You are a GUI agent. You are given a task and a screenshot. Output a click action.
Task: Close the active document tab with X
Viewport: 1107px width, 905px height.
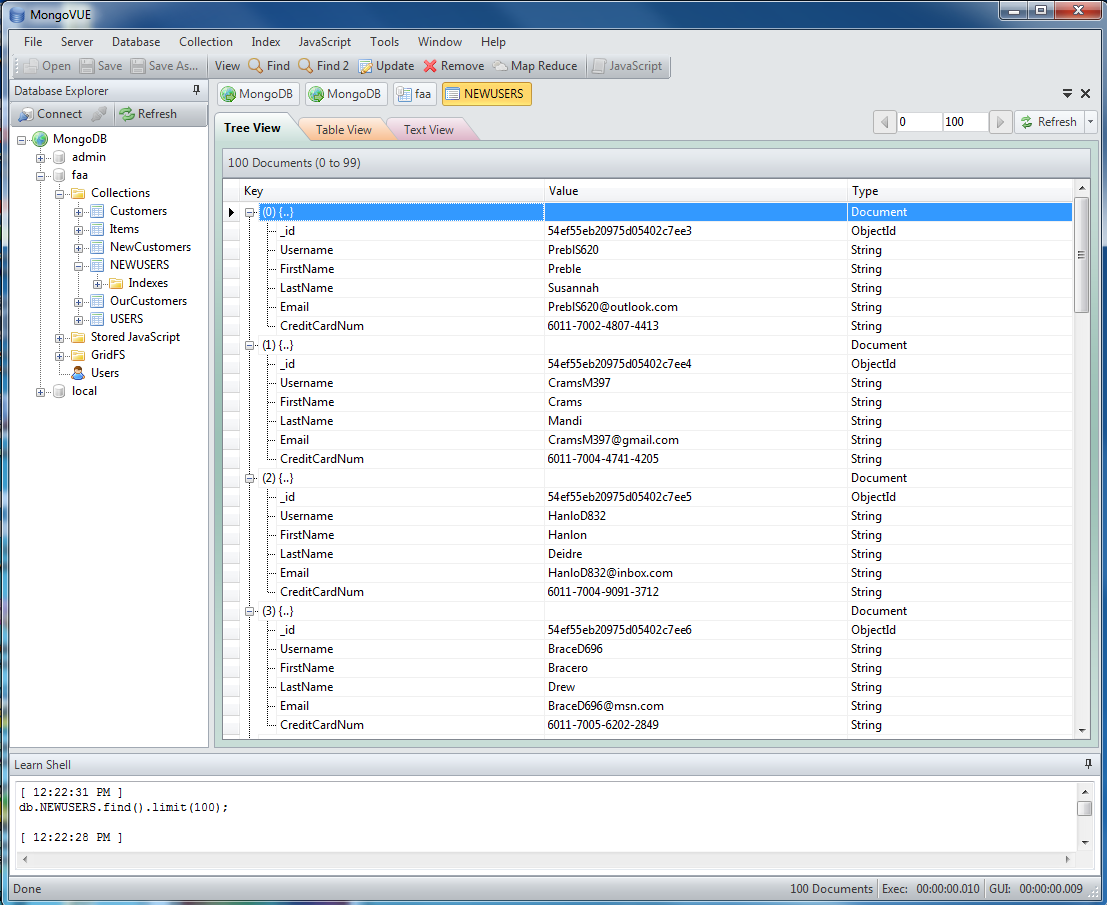tap(1086, 93)
